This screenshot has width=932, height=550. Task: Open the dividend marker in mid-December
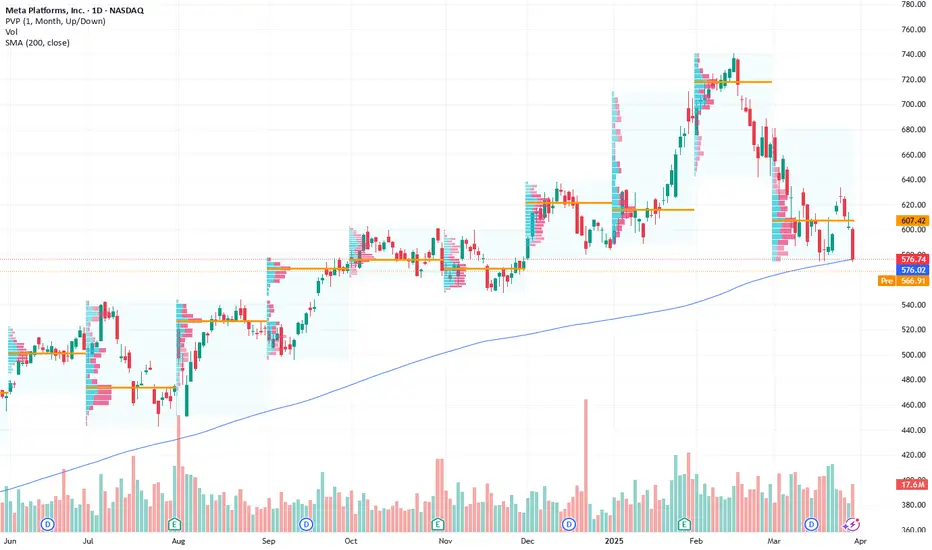click(569, 524)
